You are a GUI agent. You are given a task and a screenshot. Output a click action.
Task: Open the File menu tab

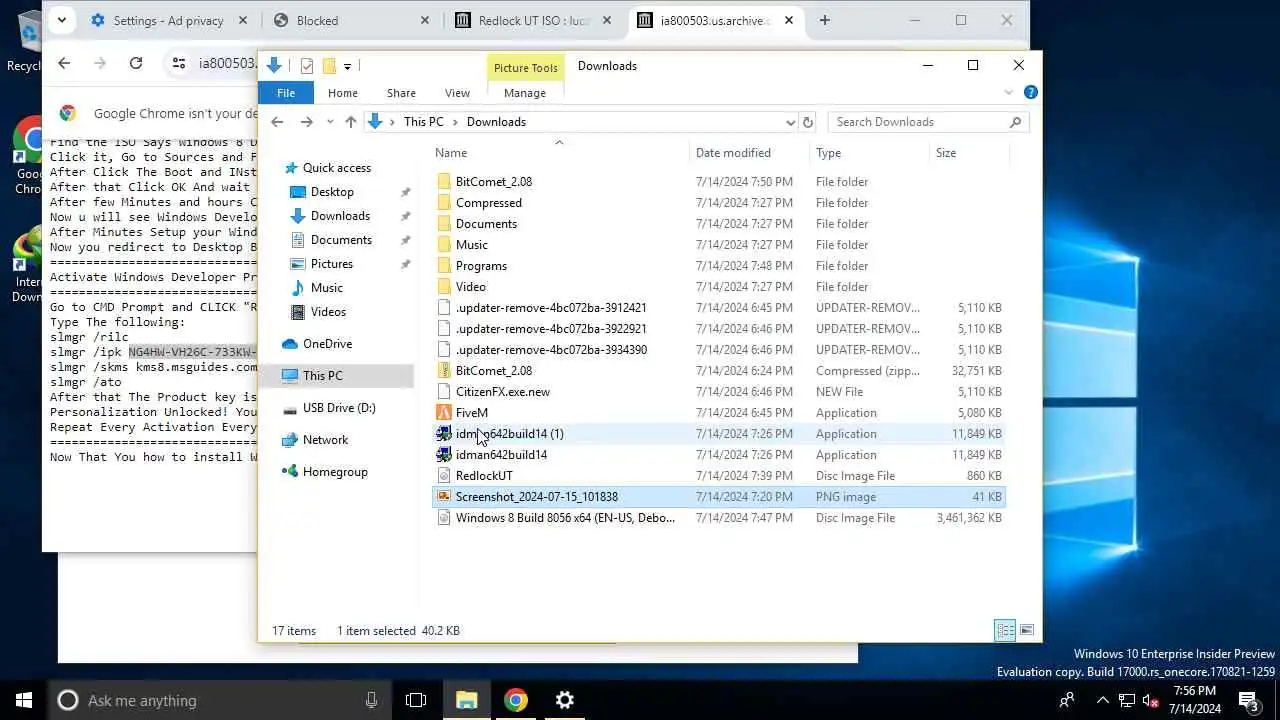click(286, 93)
